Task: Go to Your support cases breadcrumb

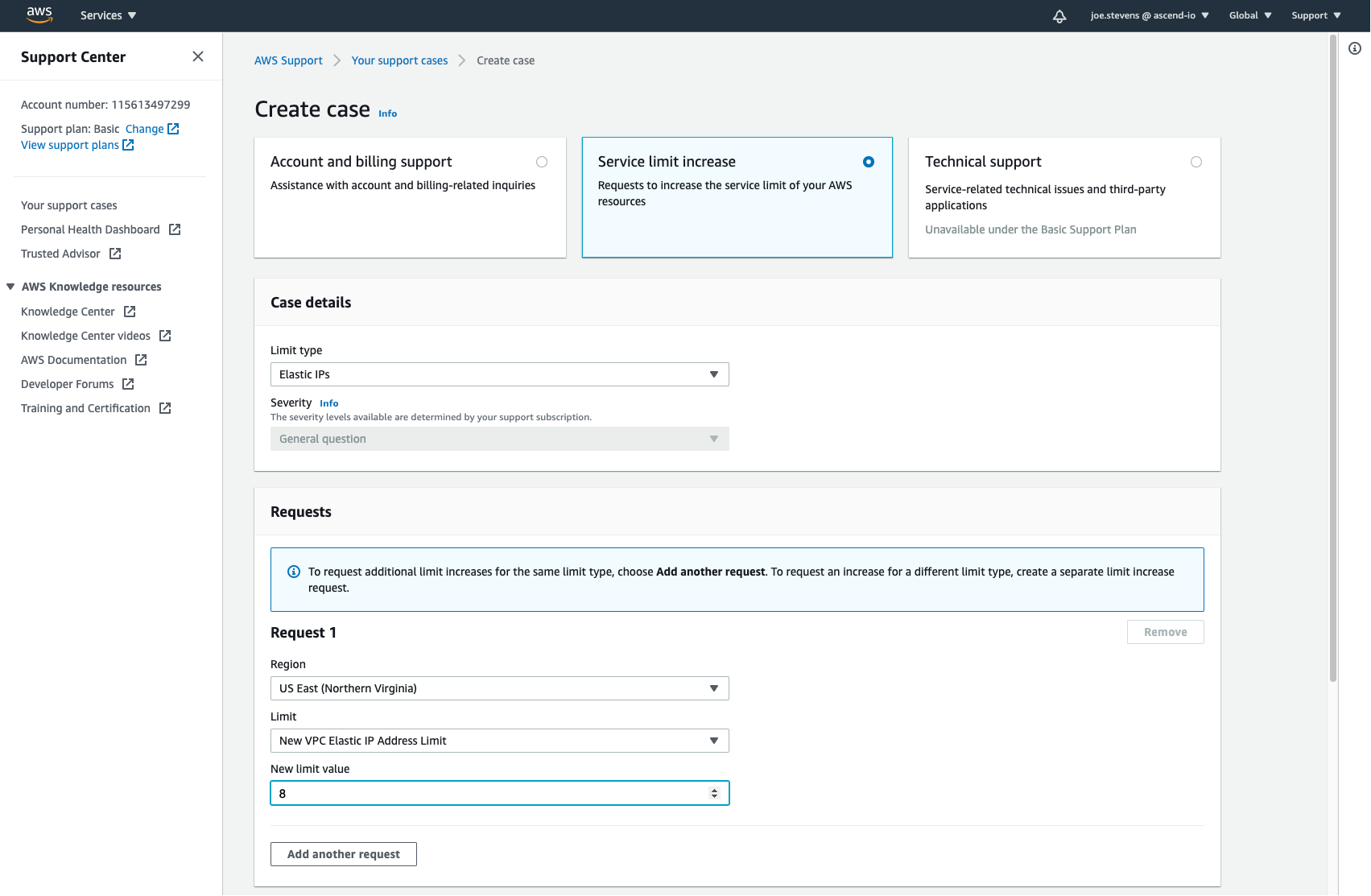Action: 399,60
